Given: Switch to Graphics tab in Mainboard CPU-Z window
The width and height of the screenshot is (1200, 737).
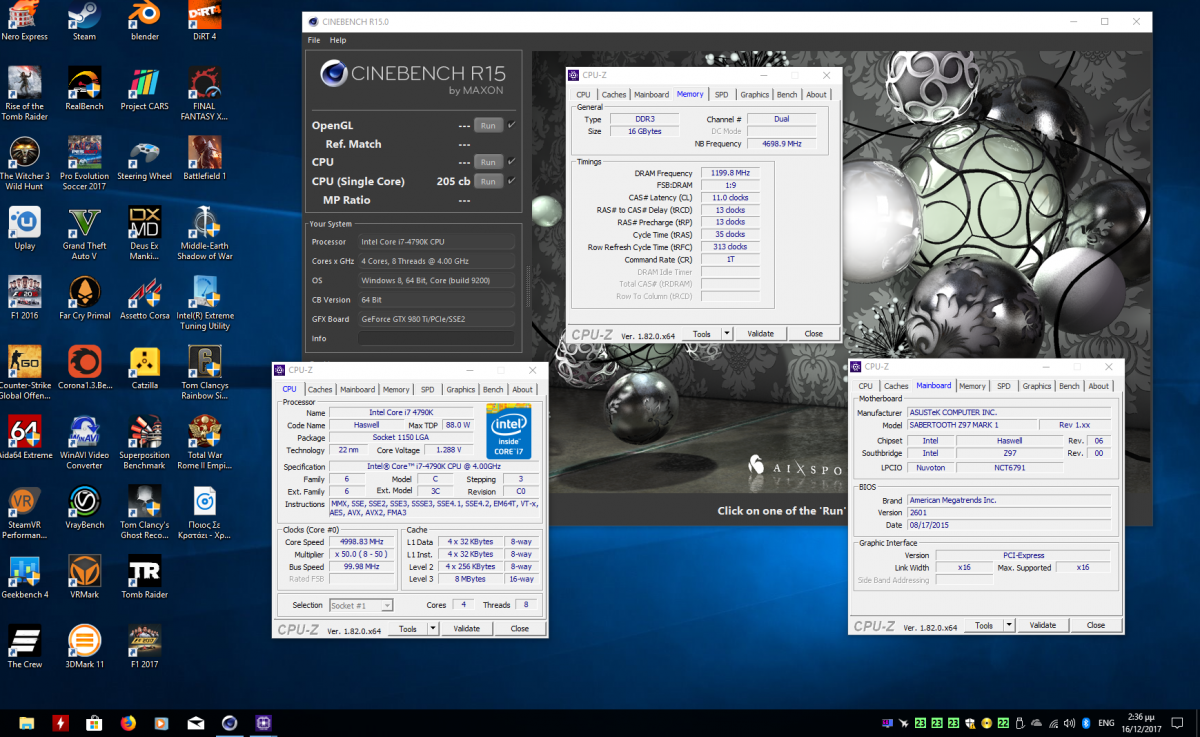Looking at the screenshot, I should (1036, 385).
